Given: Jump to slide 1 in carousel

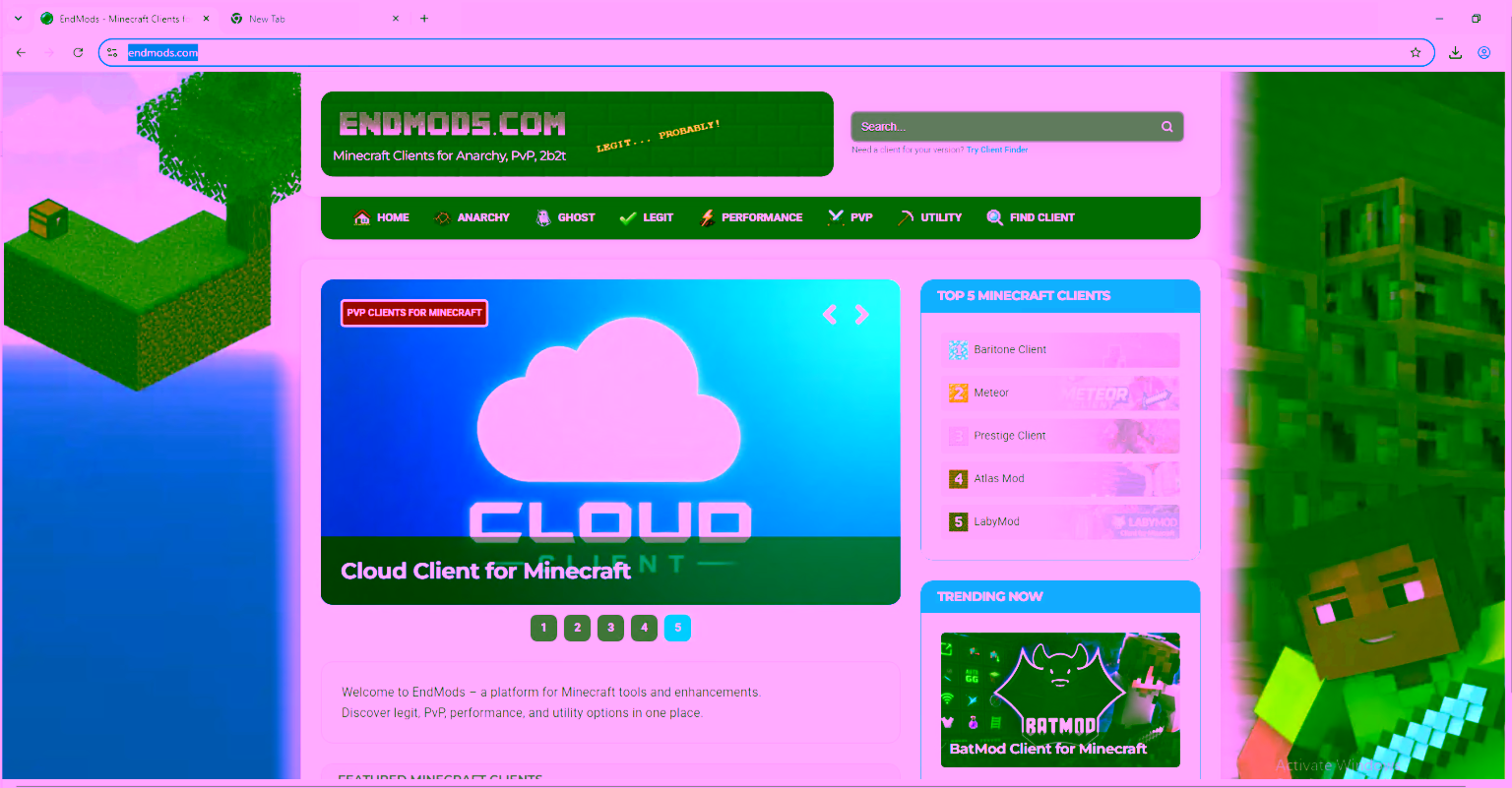Looking at the screenshot, I should [543, 628].
